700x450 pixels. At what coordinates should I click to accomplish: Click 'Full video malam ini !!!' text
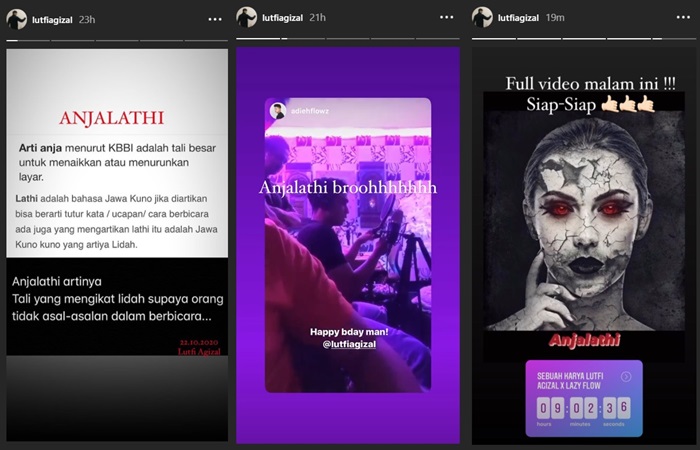pos(590,83)
